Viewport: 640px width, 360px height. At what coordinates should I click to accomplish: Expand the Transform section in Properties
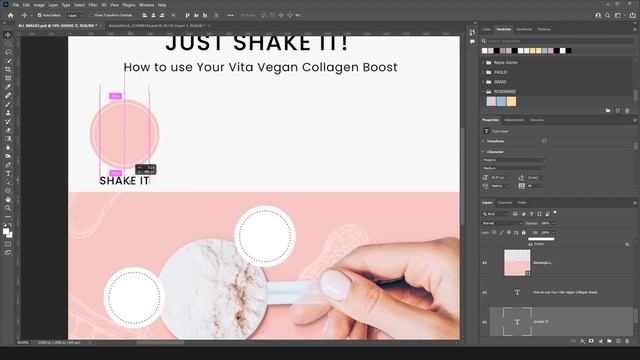pos(484,141)
